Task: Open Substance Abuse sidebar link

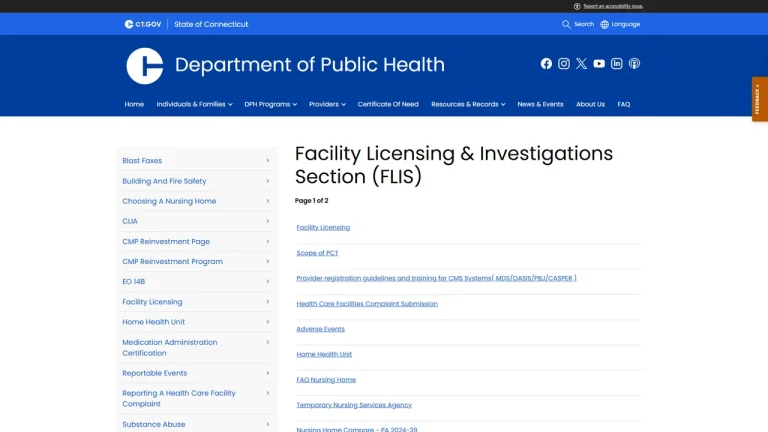Action: [x=154, y=424]
